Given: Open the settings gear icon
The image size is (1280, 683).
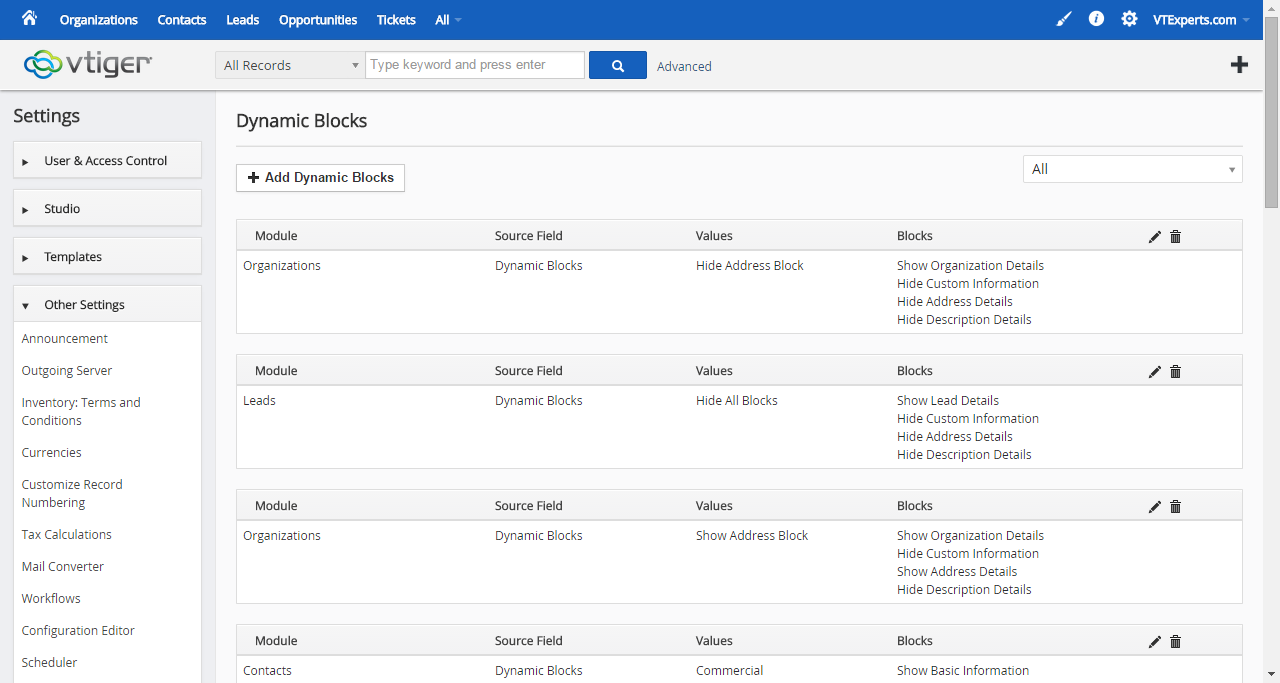Looking at the screenshot, I should point(1129,19).
